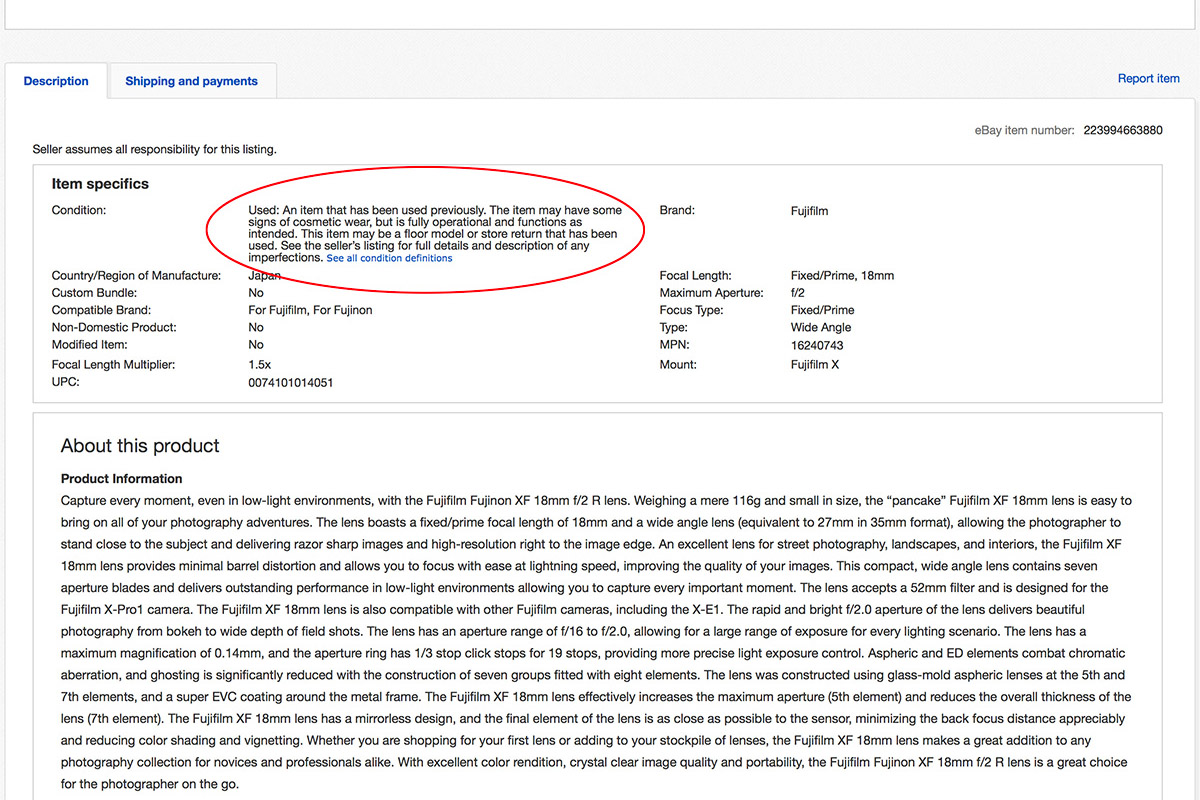This screenshot has height=800, width=1200.
Task: Click the Product Information subheading
Action: 121,479
